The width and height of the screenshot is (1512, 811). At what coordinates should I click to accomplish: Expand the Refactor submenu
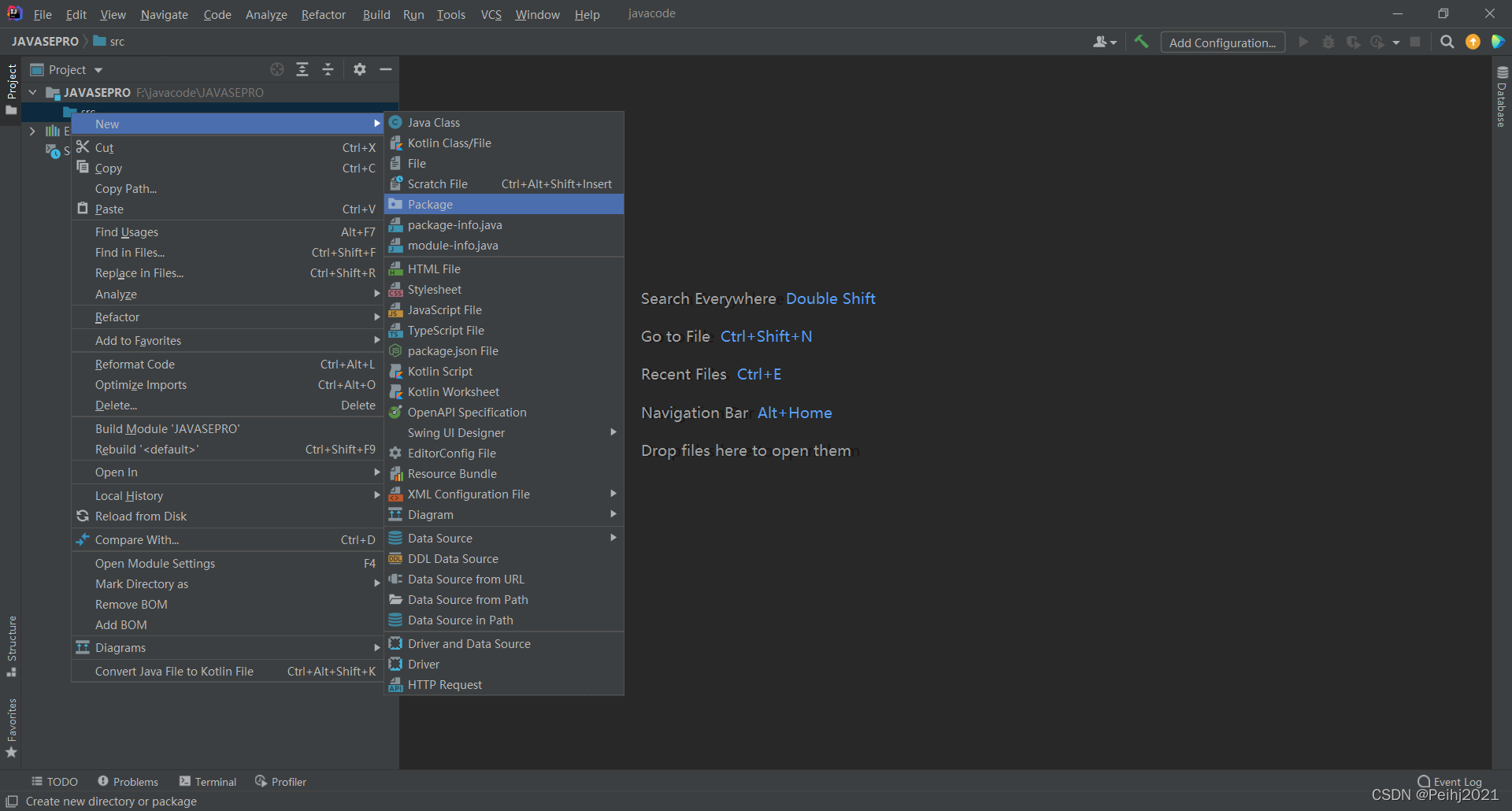227,317
